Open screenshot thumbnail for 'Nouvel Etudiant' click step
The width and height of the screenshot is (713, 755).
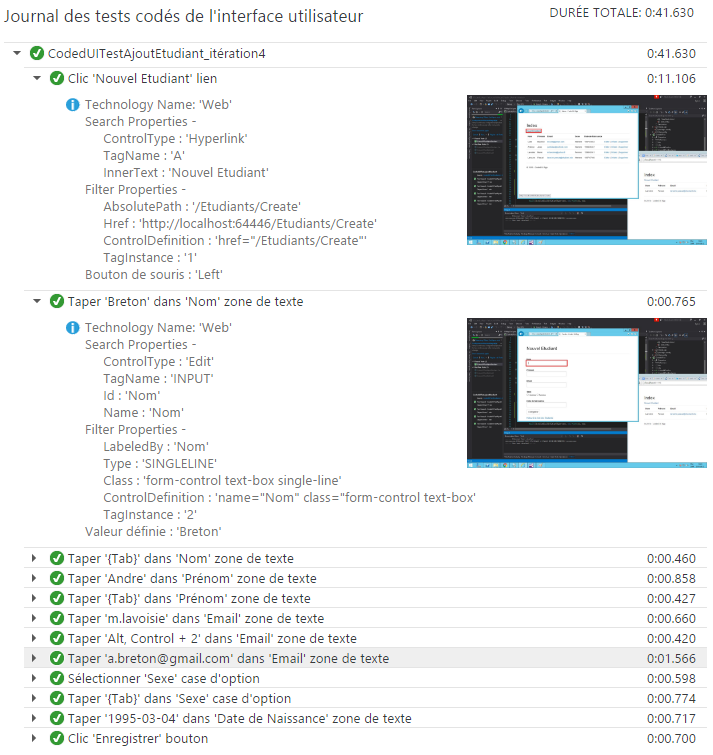point(587,170)
